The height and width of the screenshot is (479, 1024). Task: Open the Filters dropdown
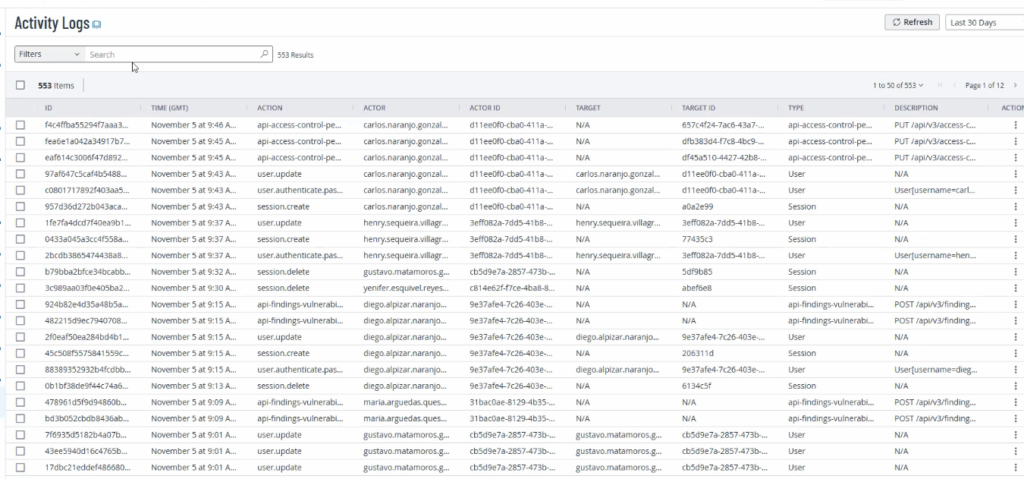click(48, 54)
